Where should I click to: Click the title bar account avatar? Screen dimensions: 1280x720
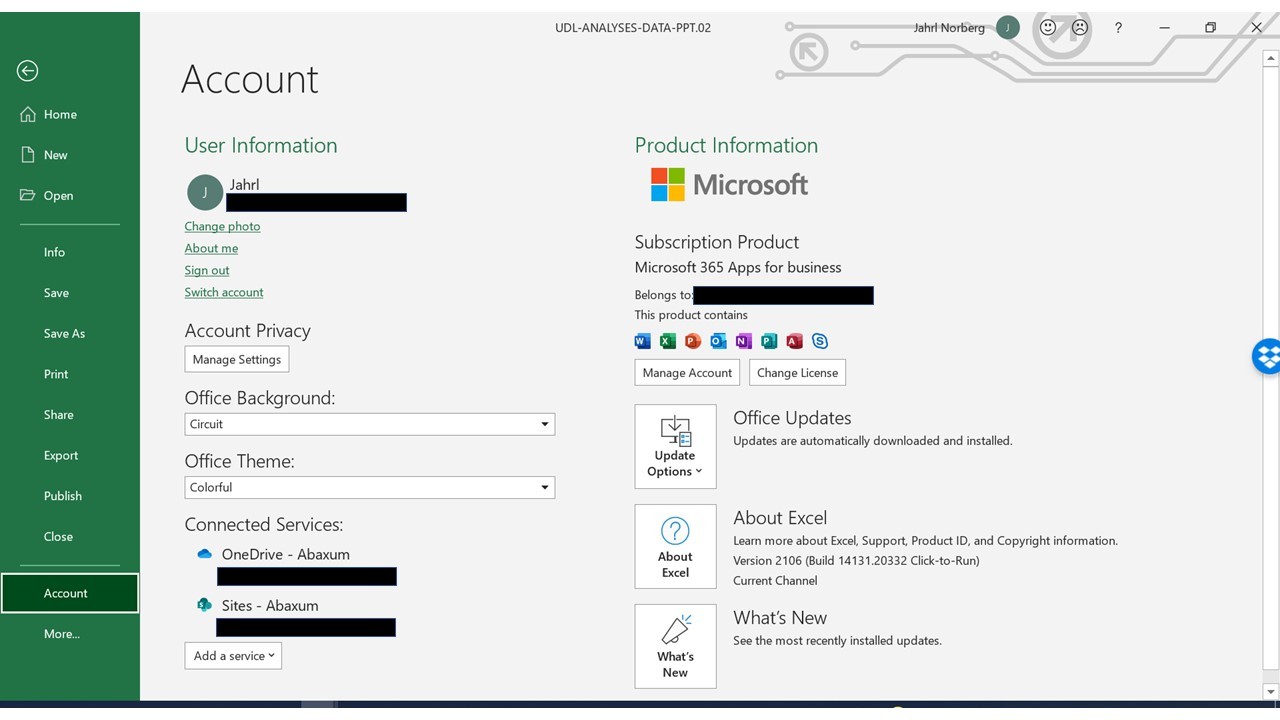1008,28
